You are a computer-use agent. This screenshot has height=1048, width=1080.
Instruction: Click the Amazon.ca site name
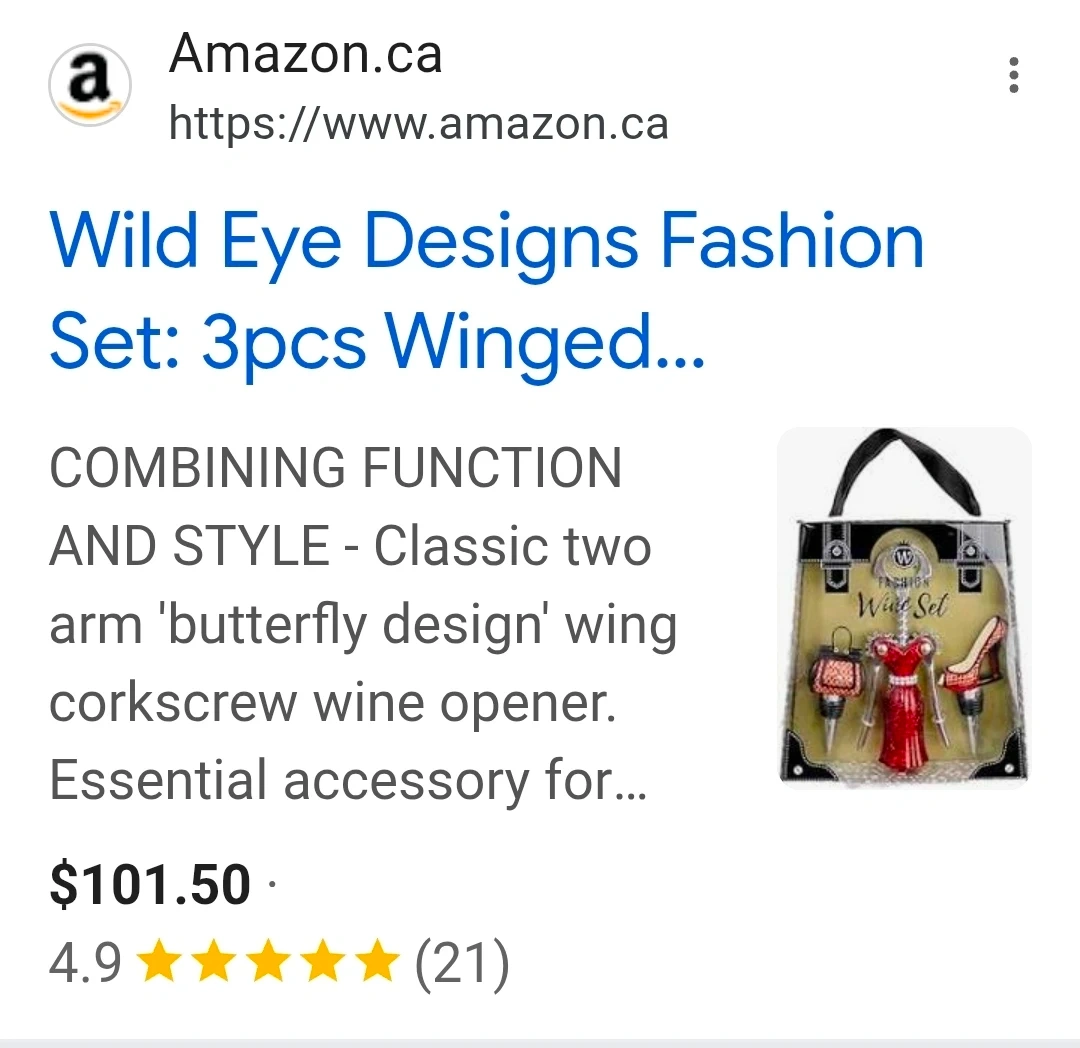click(x=306, y=53)
